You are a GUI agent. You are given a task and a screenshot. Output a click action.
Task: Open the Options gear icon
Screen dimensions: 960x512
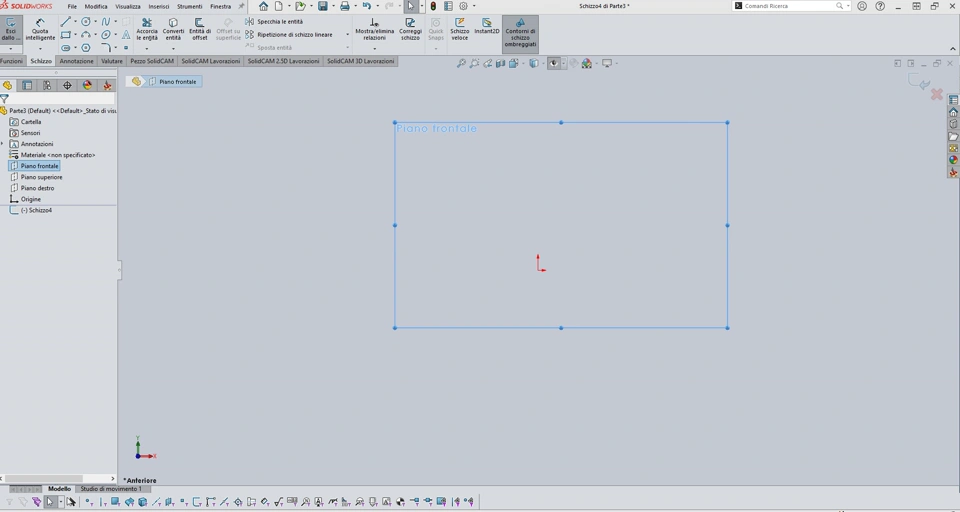pos(463,6)
